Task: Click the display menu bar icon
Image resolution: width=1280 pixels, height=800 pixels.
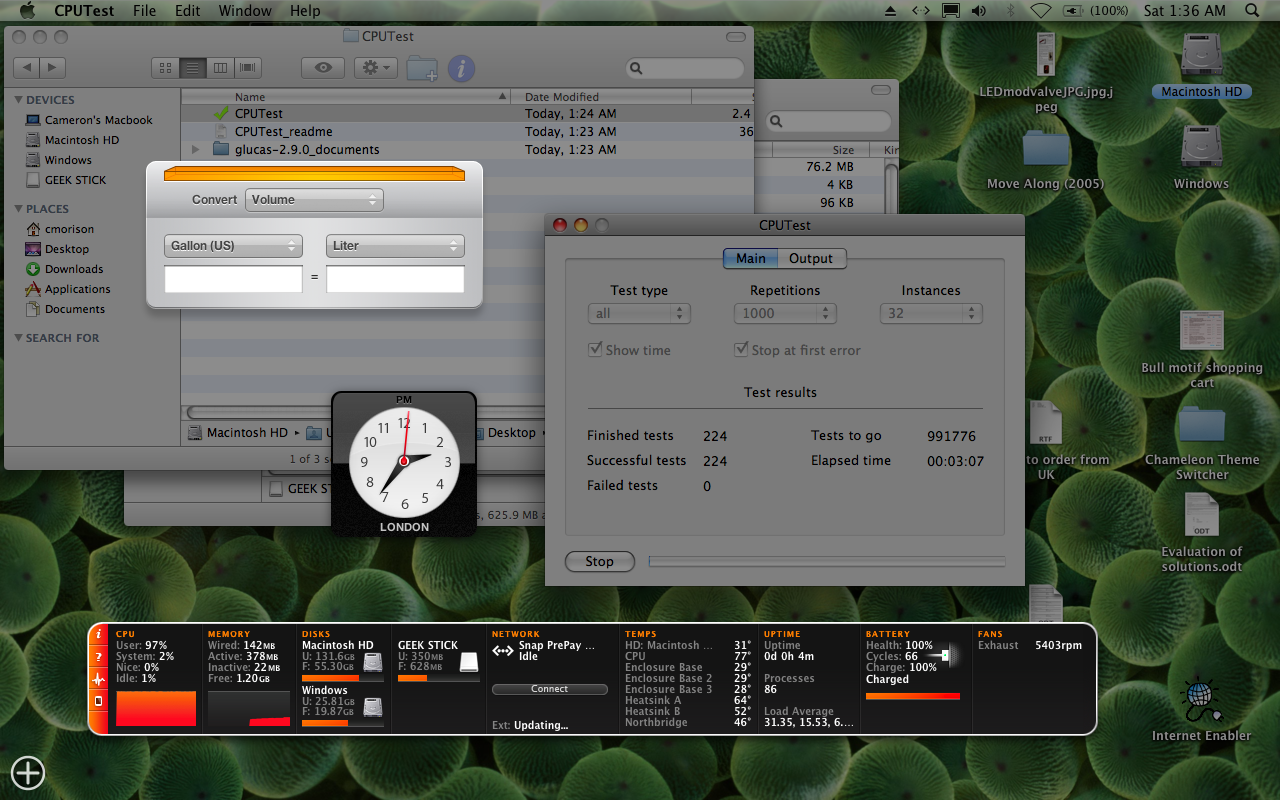Action: coord(950,11)
